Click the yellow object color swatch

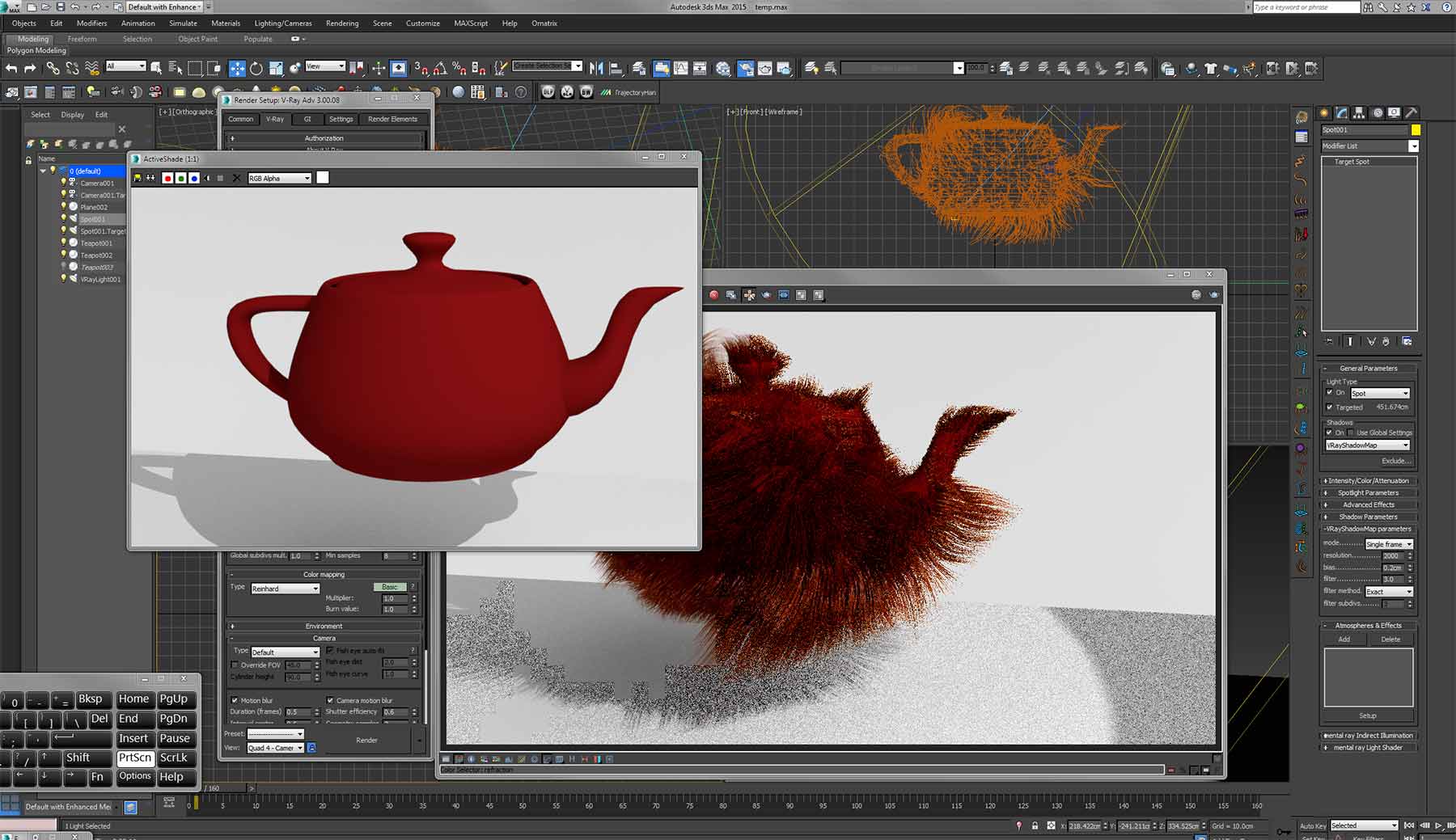(x=1416, y=129)
